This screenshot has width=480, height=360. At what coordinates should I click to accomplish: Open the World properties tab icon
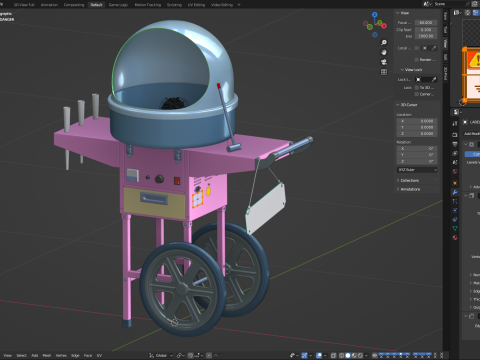pos(455,171)
